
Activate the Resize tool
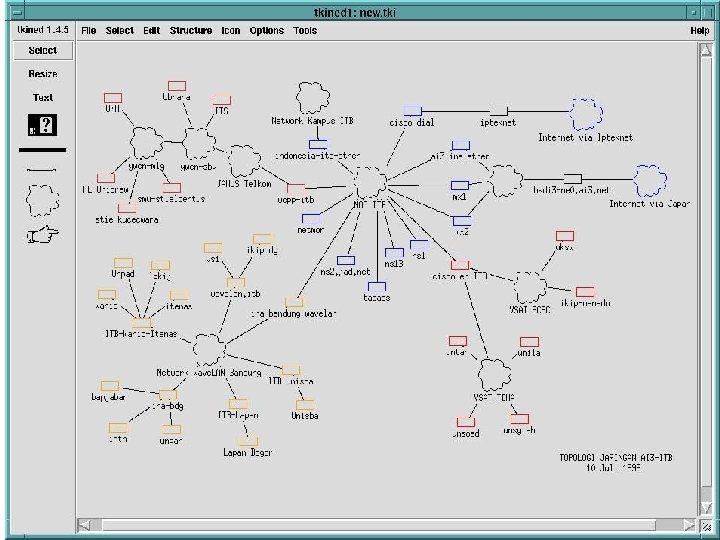[43, 74]
